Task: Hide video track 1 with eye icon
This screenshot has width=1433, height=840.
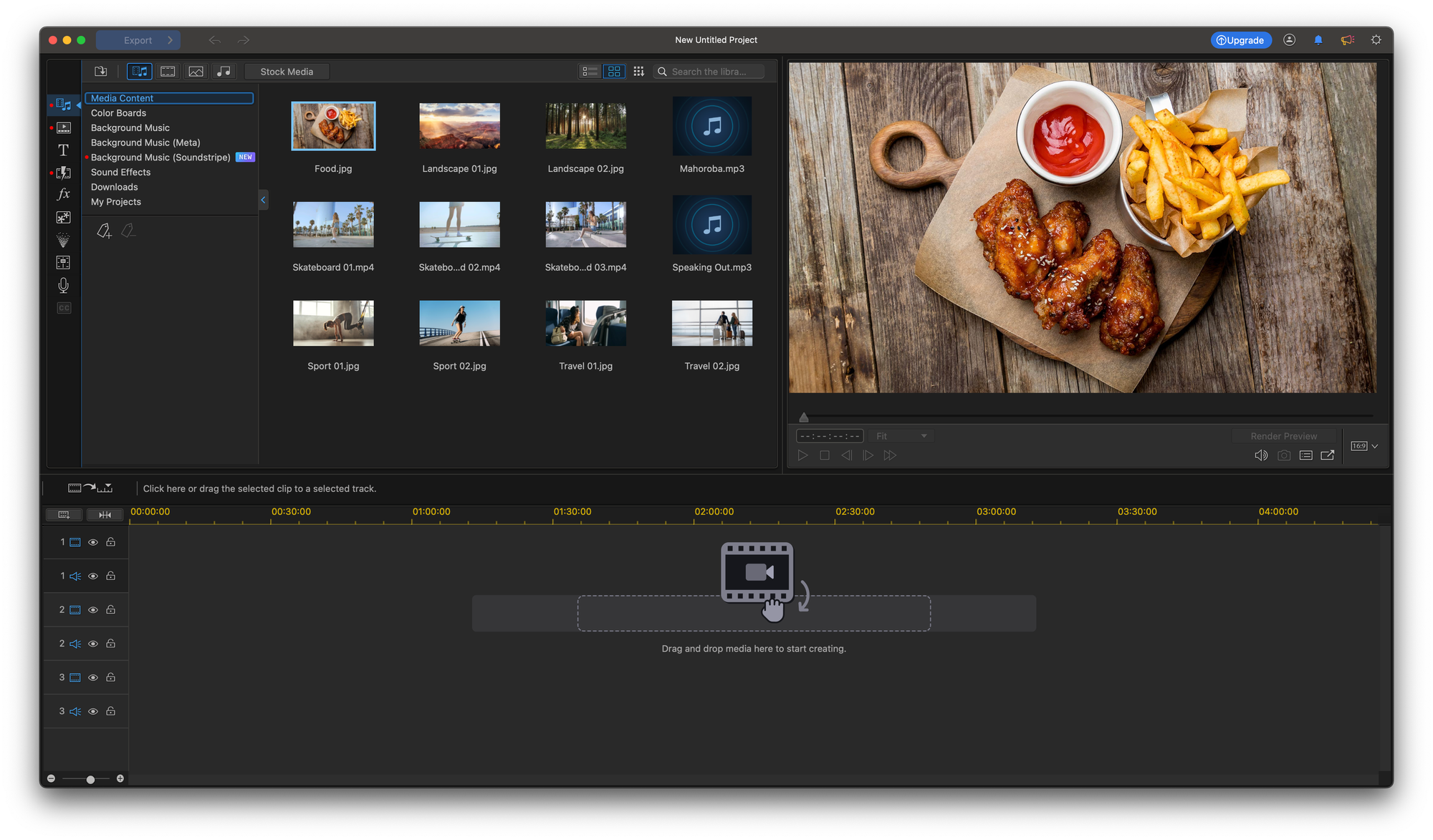Action: [x=93, y=543]
